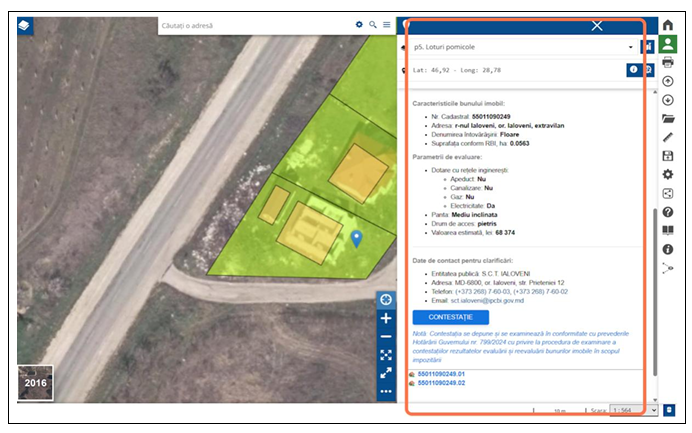Open the search bar hamburger menu
Viewport: 692px width, 433px height.
point(386,24)
